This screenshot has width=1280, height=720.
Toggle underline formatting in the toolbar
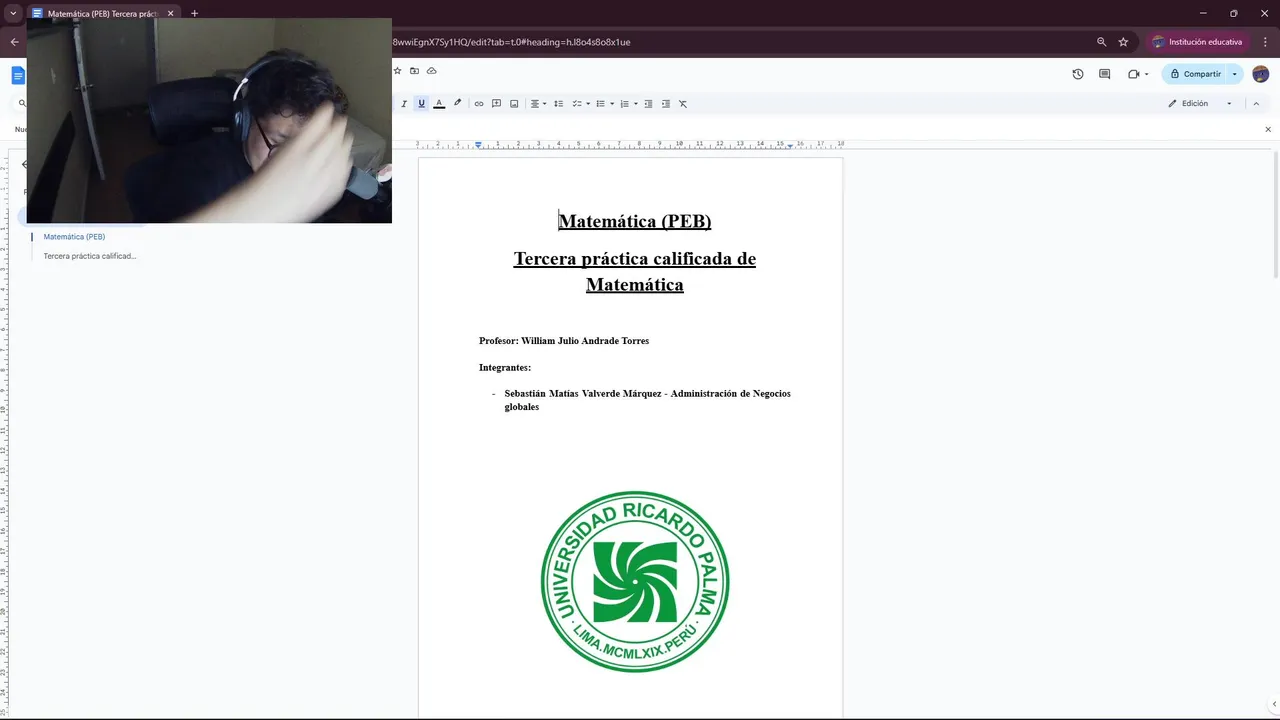pos(421,104)
